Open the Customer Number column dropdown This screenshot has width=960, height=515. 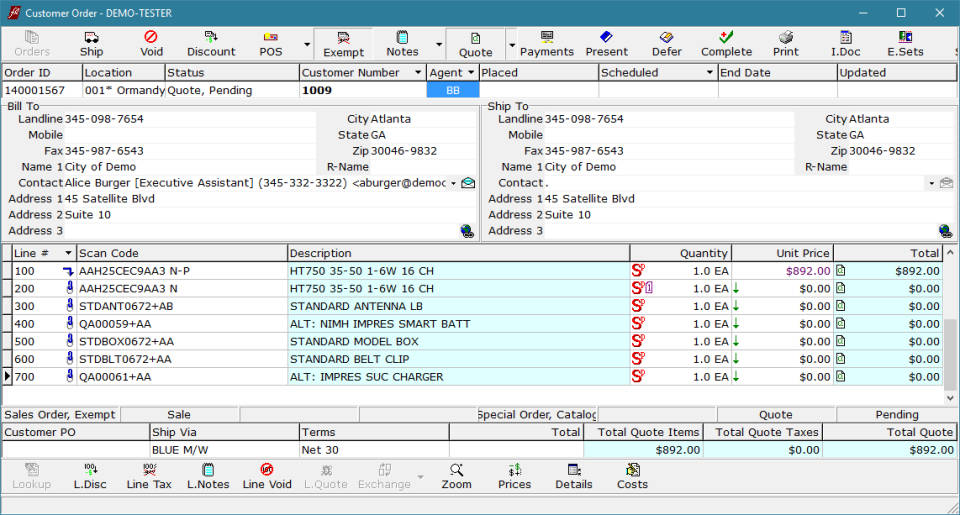418,73
